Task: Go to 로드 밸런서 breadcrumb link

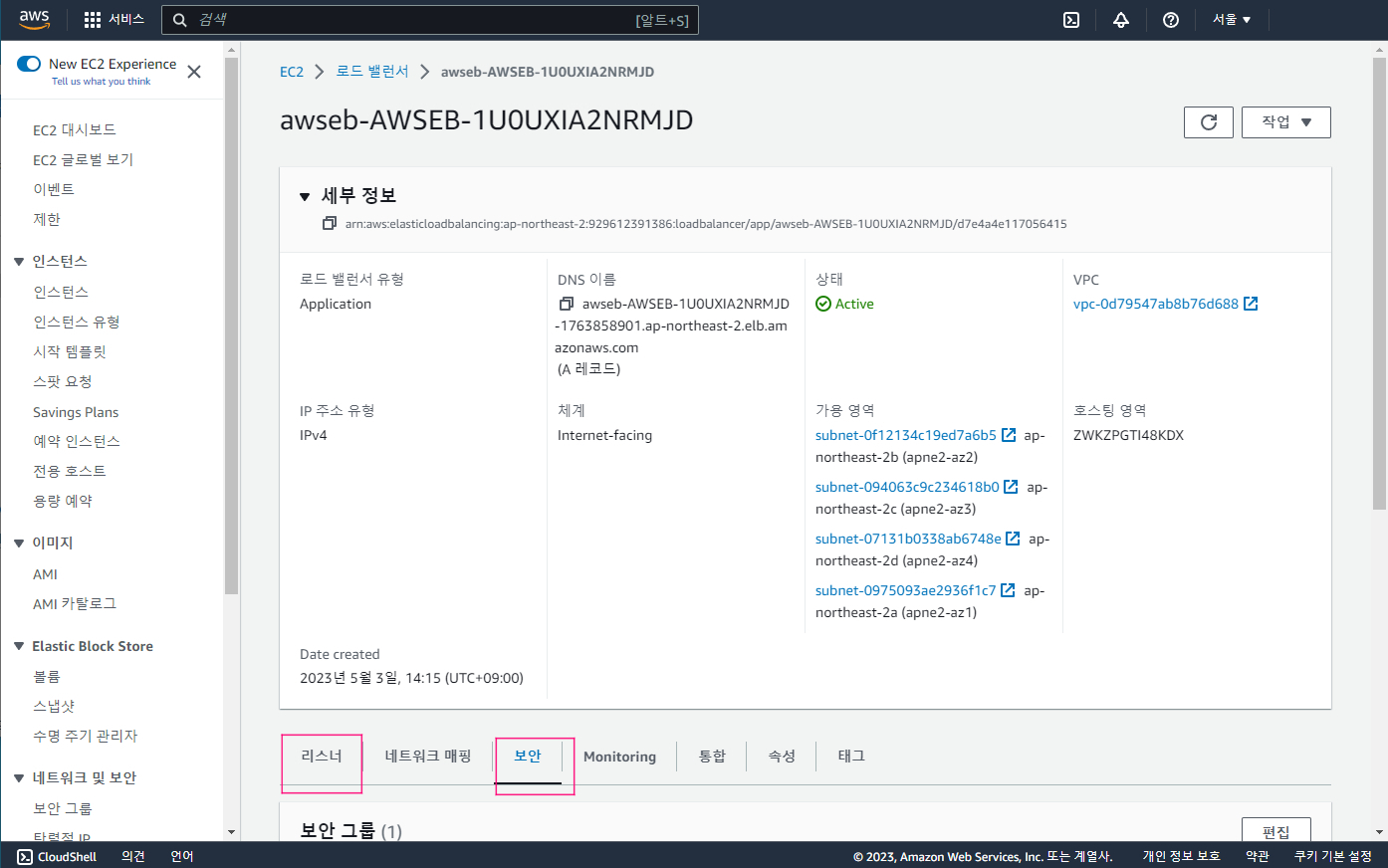Action: point(372,72)
